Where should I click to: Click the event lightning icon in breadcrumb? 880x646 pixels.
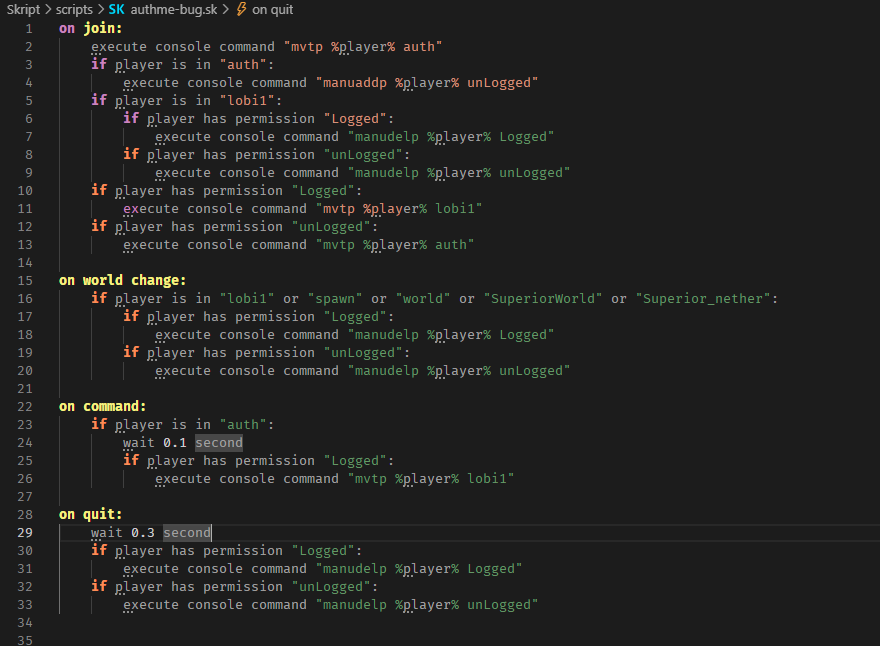[x=241, y=9]
